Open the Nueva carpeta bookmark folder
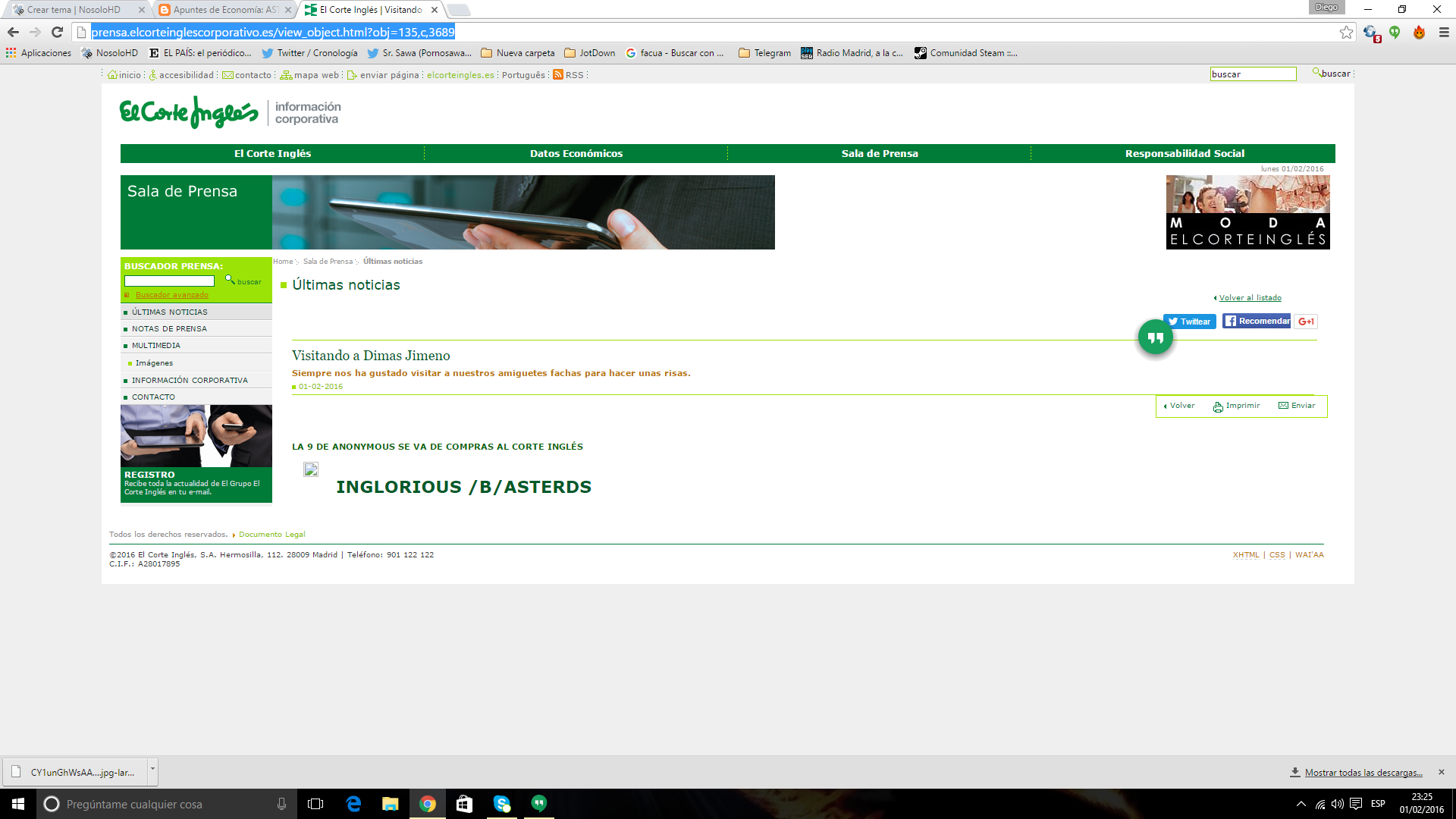 (517, 53)
